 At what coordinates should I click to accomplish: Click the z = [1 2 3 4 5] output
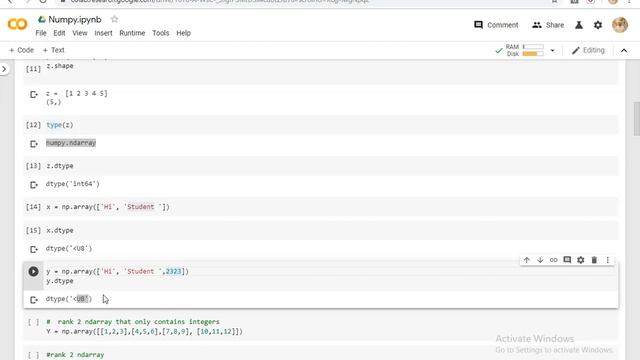pos(77,93)
